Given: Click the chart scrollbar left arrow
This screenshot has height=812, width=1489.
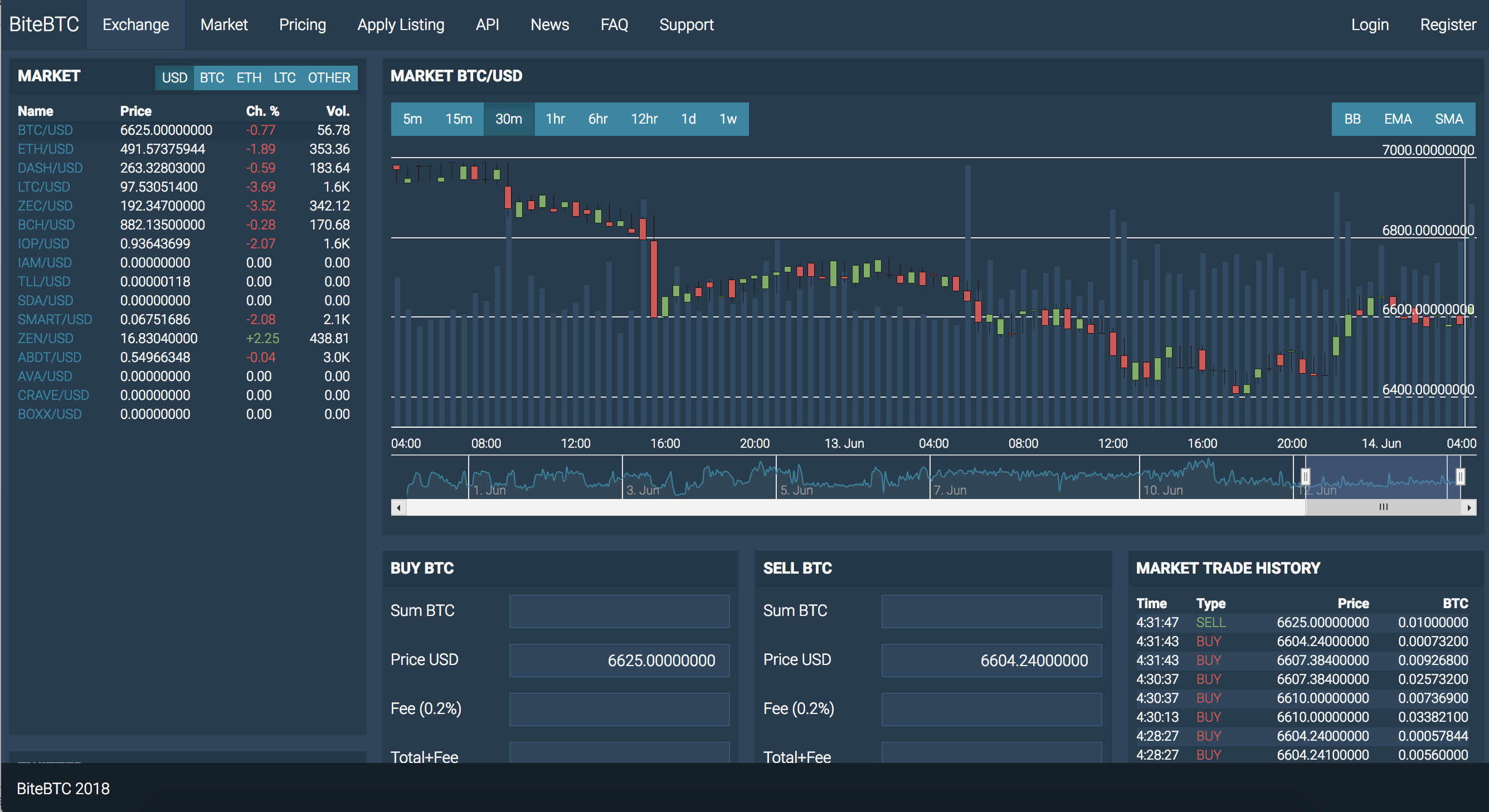Looking at the screenshot, I should coord(398,508).
